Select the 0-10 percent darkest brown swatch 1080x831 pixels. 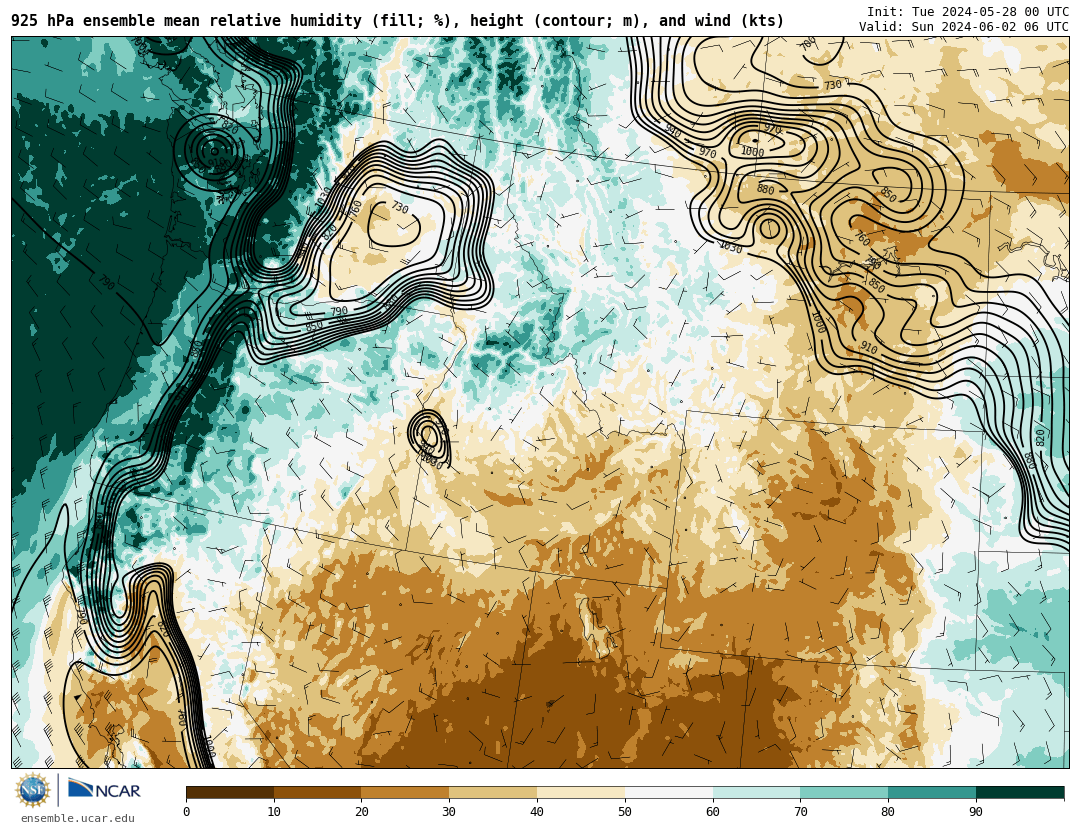coord(230,793)
